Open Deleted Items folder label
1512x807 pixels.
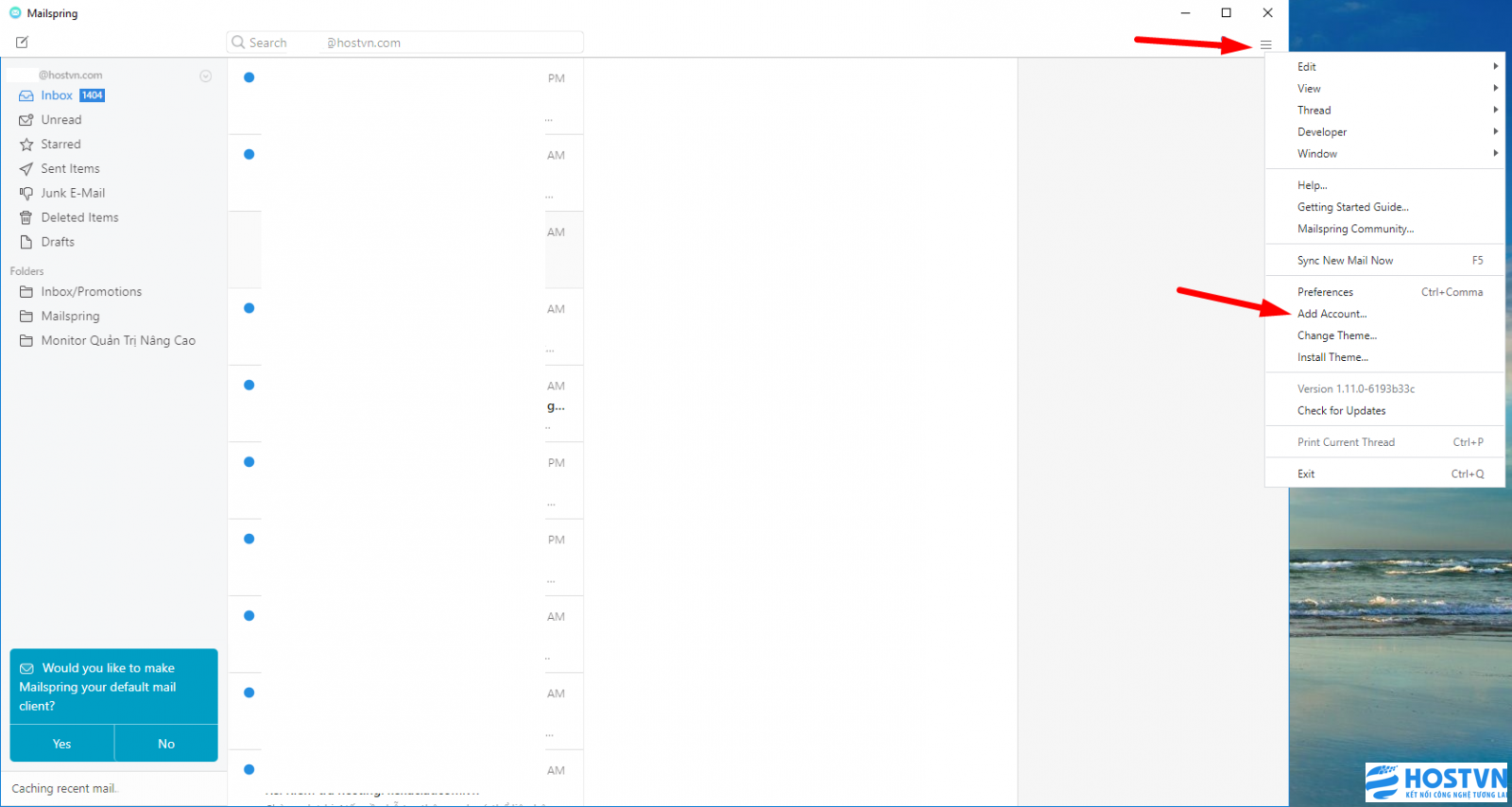coord(79,217)
